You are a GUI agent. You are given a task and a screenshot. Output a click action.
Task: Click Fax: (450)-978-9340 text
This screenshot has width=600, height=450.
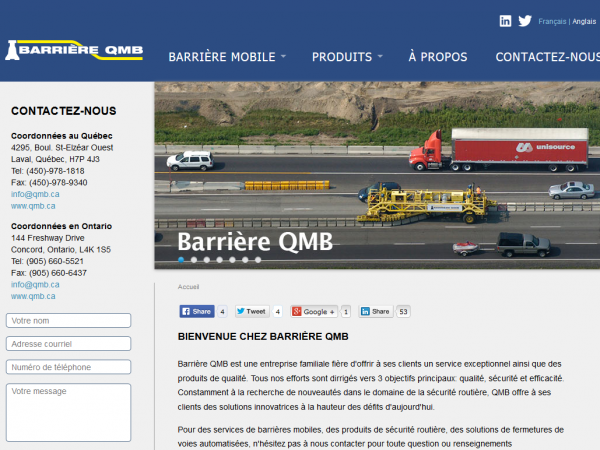click(x=49, y=183)
